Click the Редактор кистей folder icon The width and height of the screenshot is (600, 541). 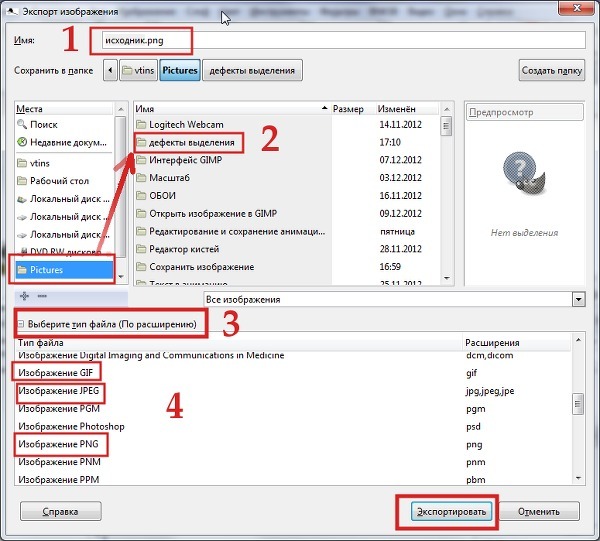[141, 249]
